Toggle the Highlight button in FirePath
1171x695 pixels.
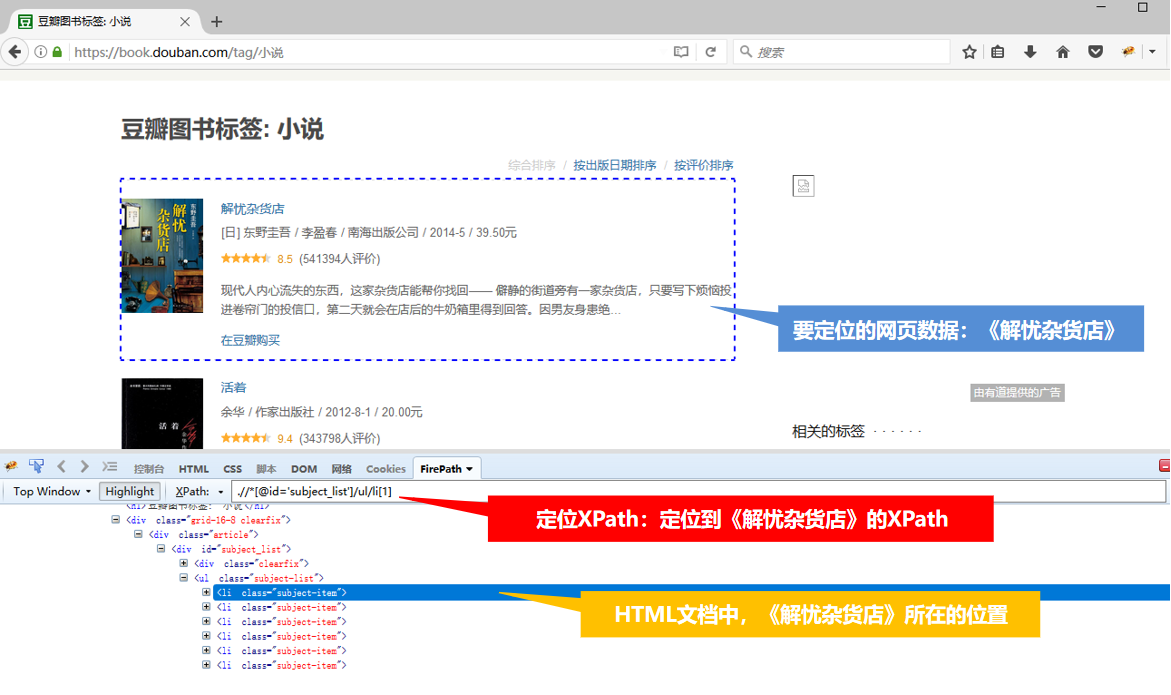click(x=130, y=492)
